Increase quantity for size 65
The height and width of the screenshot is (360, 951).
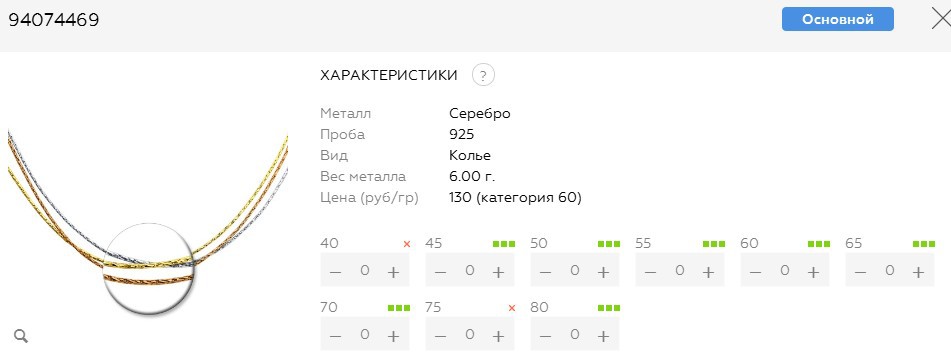(918, 272)
